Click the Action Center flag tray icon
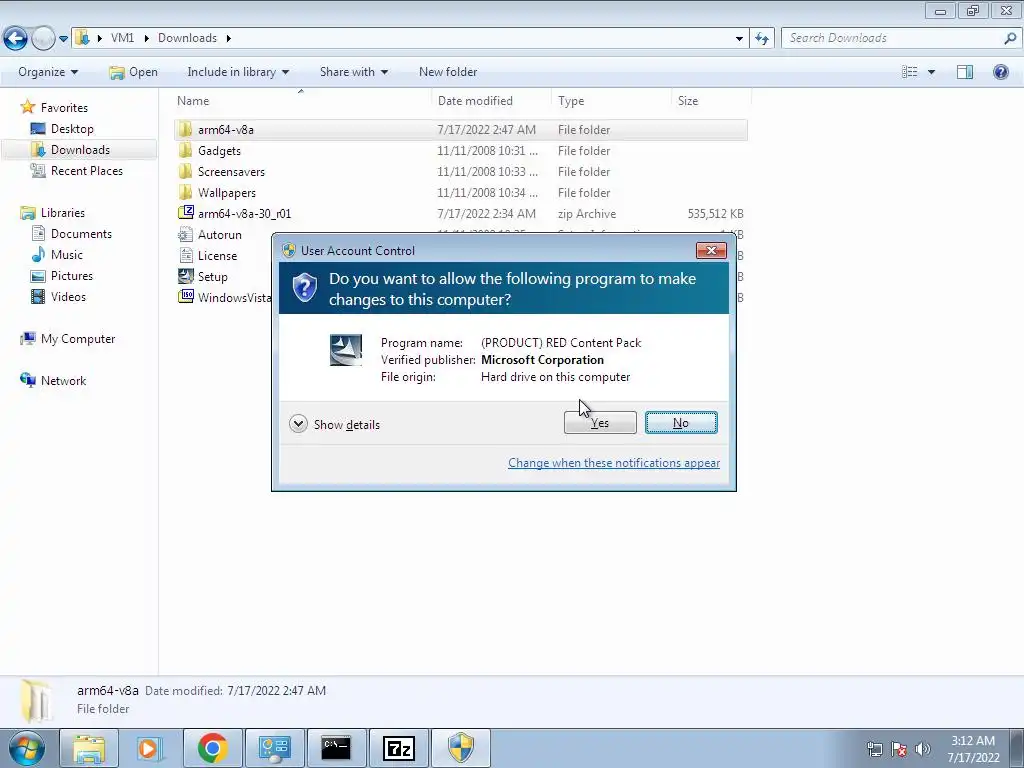1024x768 pixels. (899, 748)
